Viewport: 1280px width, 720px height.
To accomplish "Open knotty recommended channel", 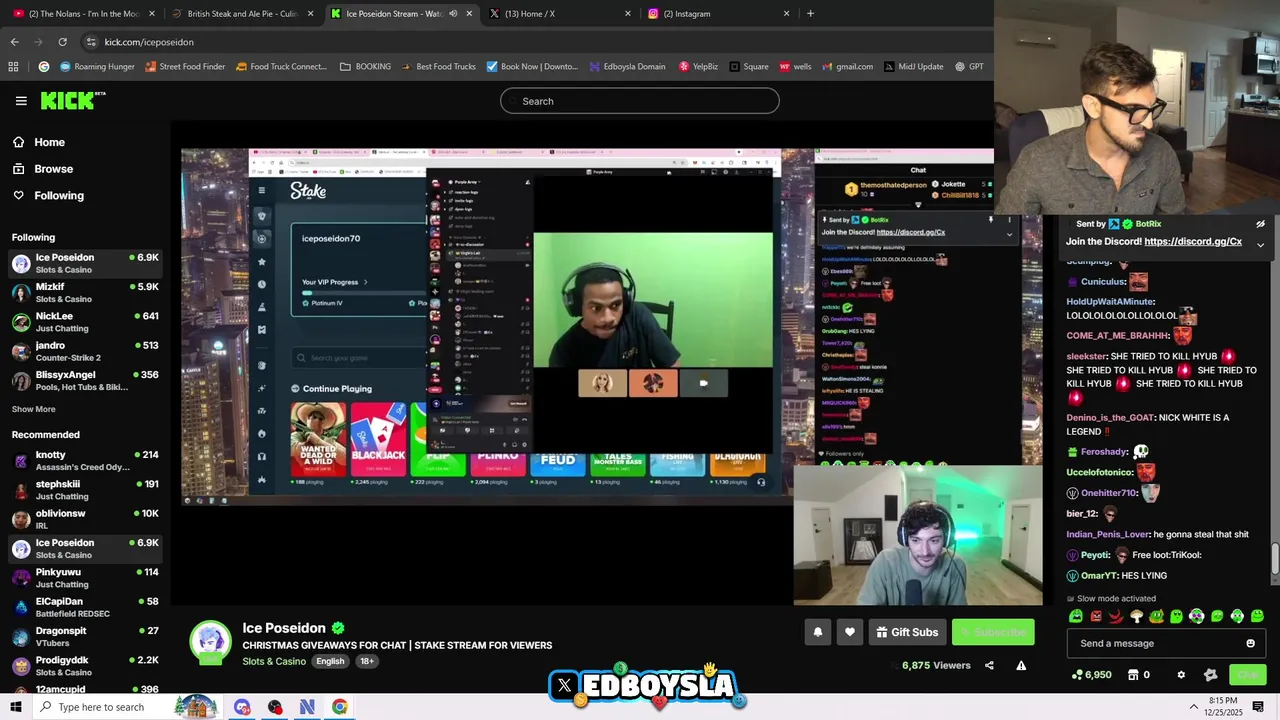I will point(84,461).
